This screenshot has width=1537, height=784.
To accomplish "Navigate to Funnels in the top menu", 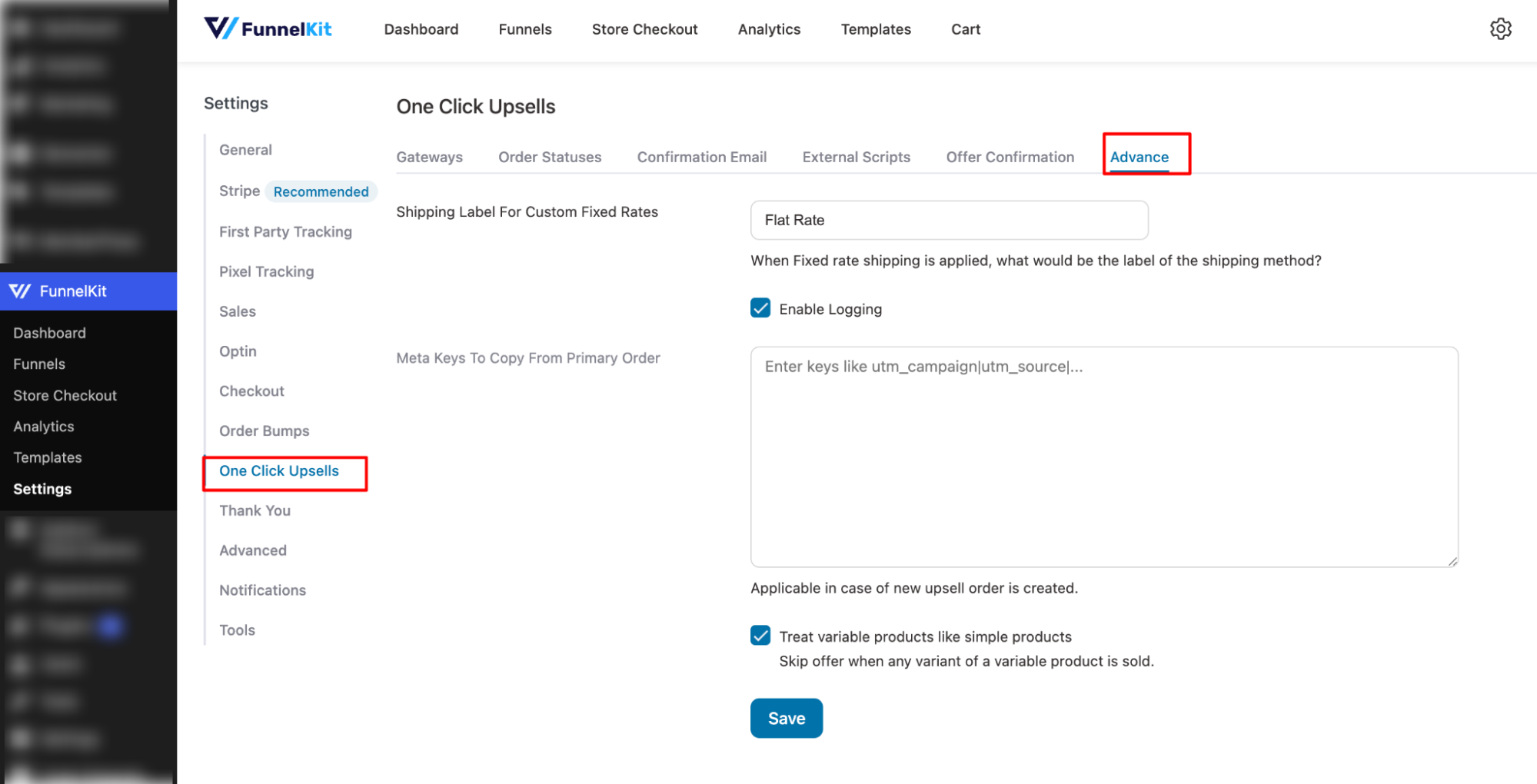I will click(x=524, y=28).
